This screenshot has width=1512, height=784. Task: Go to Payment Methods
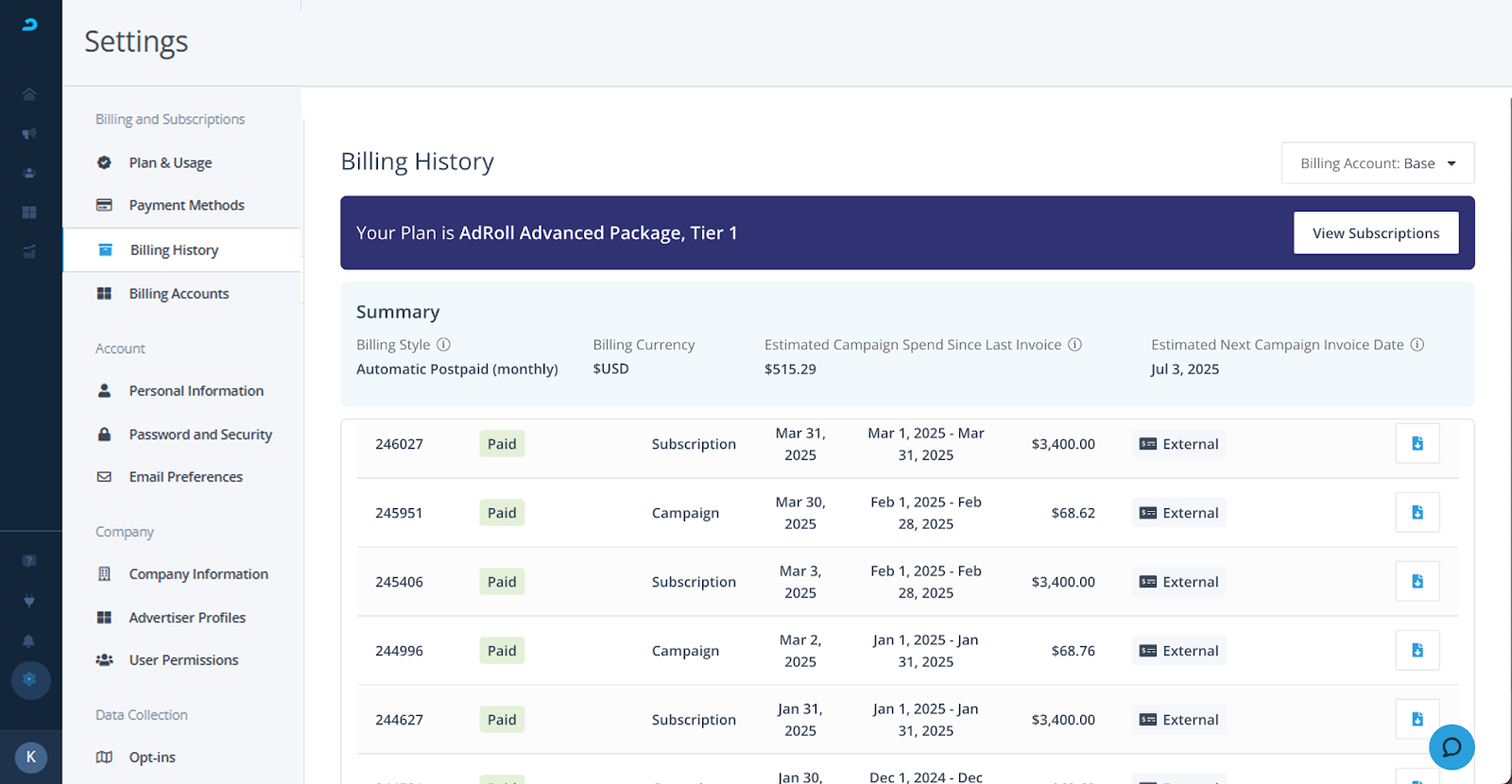click(186, 205)
